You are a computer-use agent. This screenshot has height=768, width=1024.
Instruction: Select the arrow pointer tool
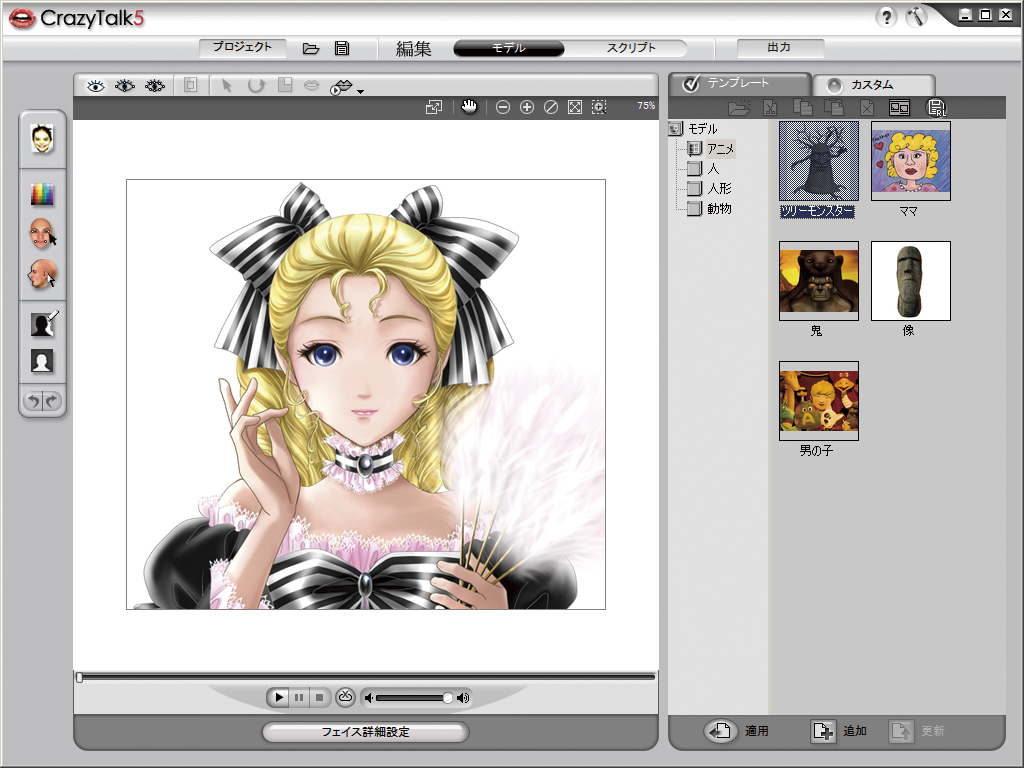click(227, 86)
